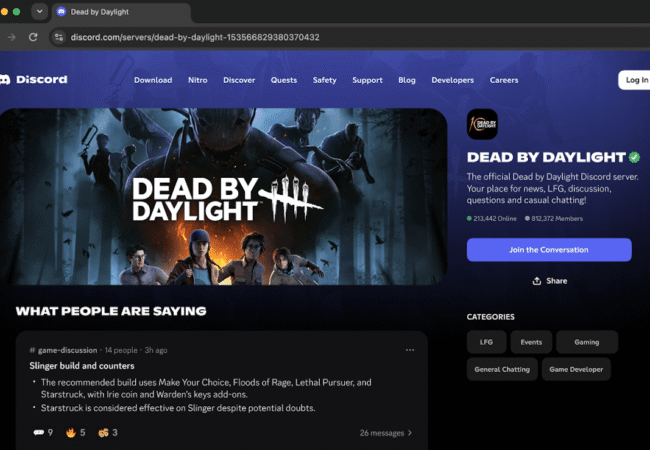Click the Log In button

tap(635, 80)
